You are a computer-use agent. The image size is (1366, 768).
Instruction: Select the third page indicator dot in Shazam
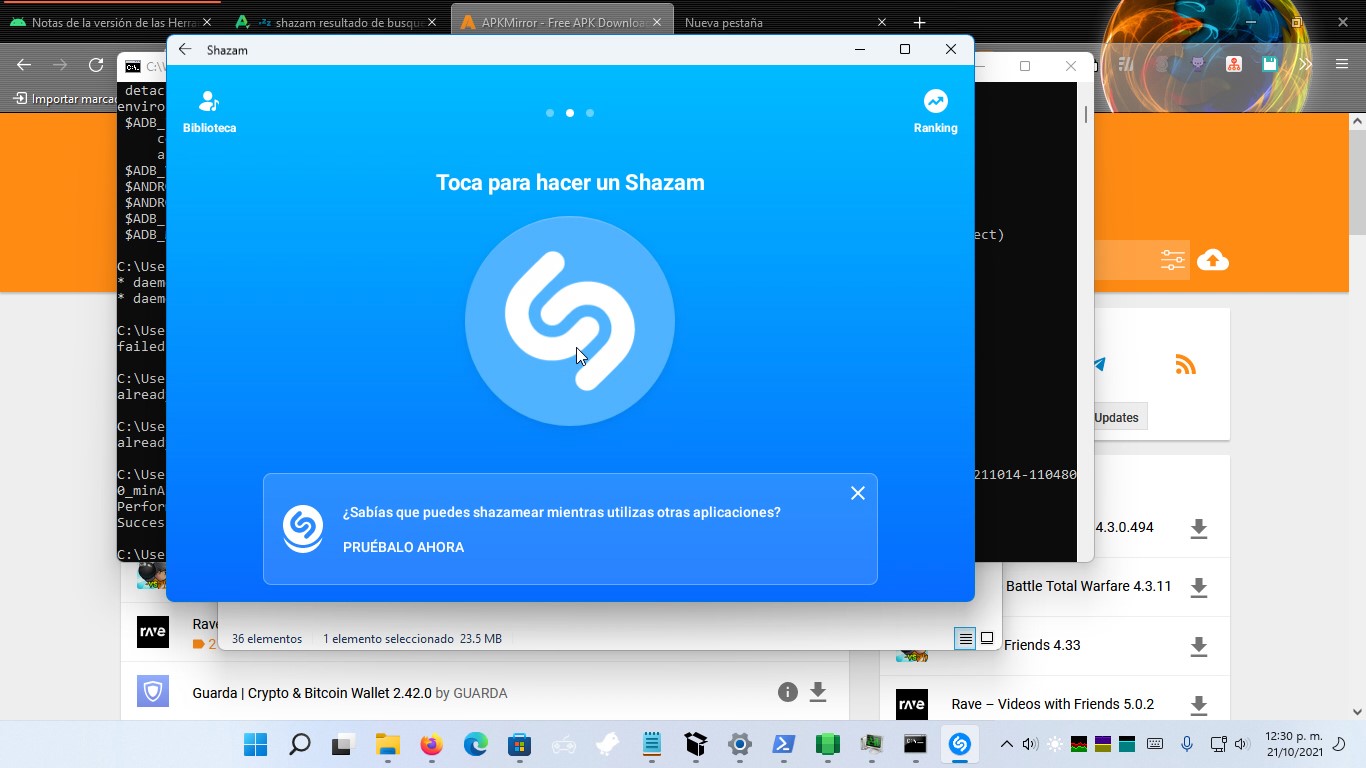click(590, 113)
